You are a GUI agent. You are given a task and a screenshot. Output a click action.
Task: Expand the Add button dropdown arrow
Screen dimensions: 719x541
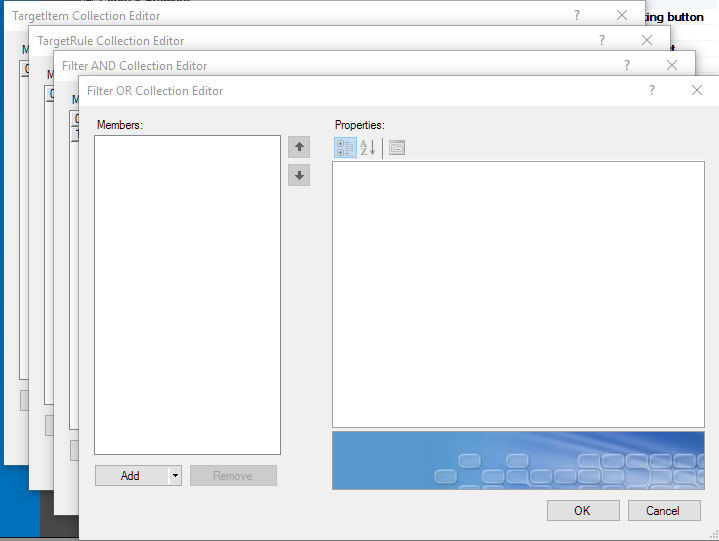click(x=175, y=476)
